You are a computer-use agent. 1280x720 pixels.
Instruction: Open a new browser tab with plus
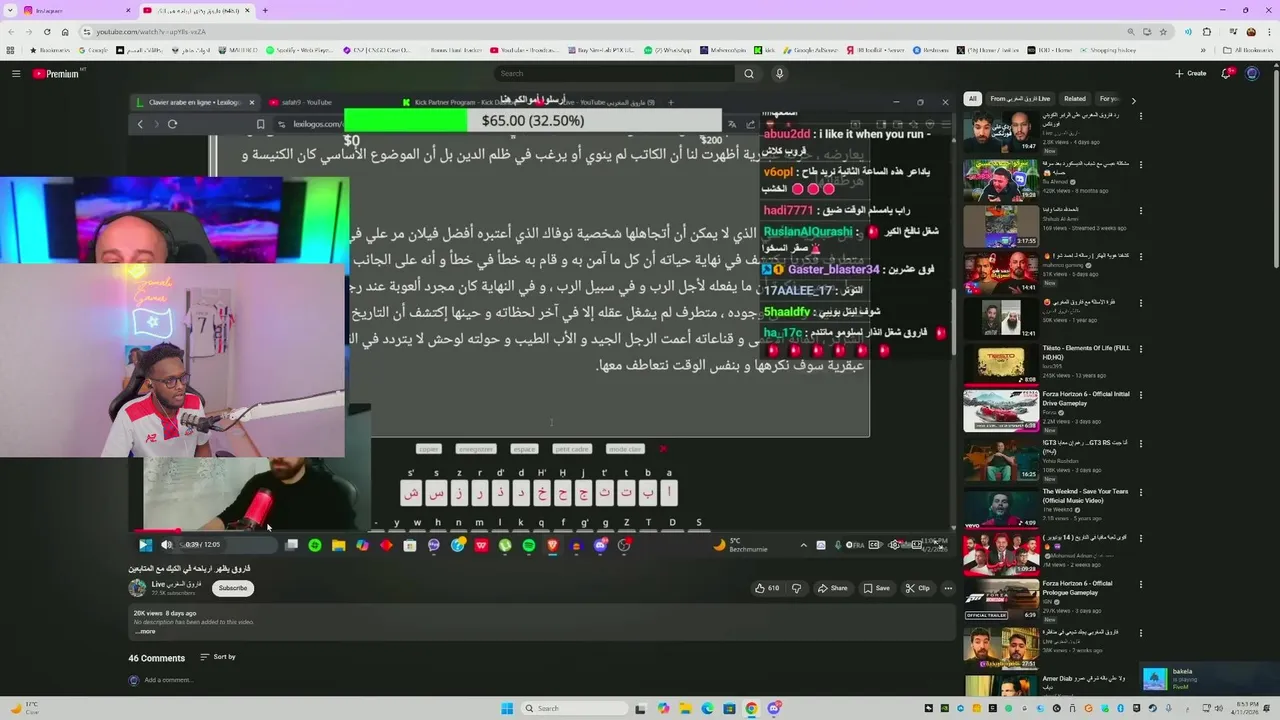(x=265, y=10)
